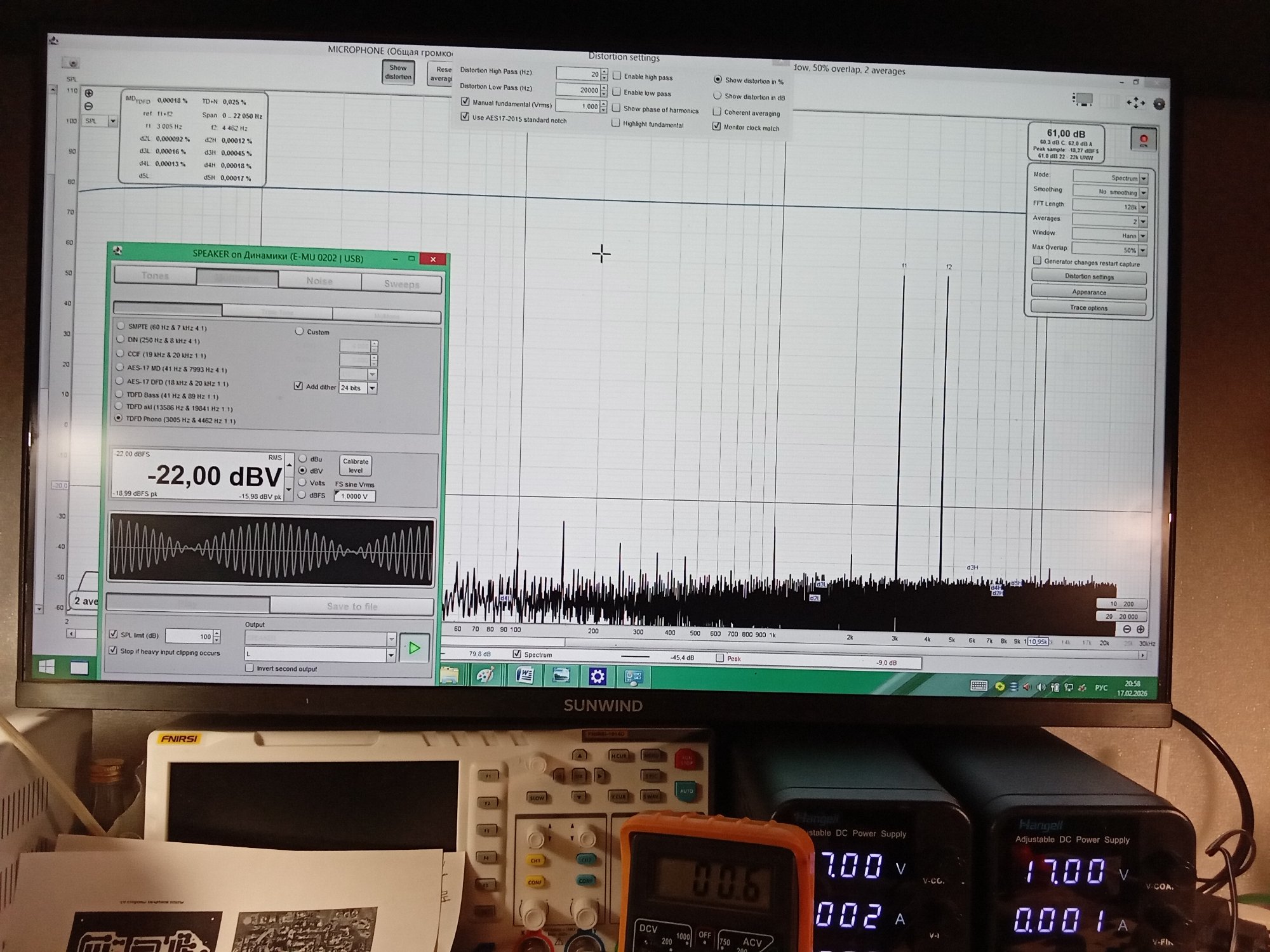1270x952 pixels.
Task: Click the Appearance button
Action: tap(1088, 292)
